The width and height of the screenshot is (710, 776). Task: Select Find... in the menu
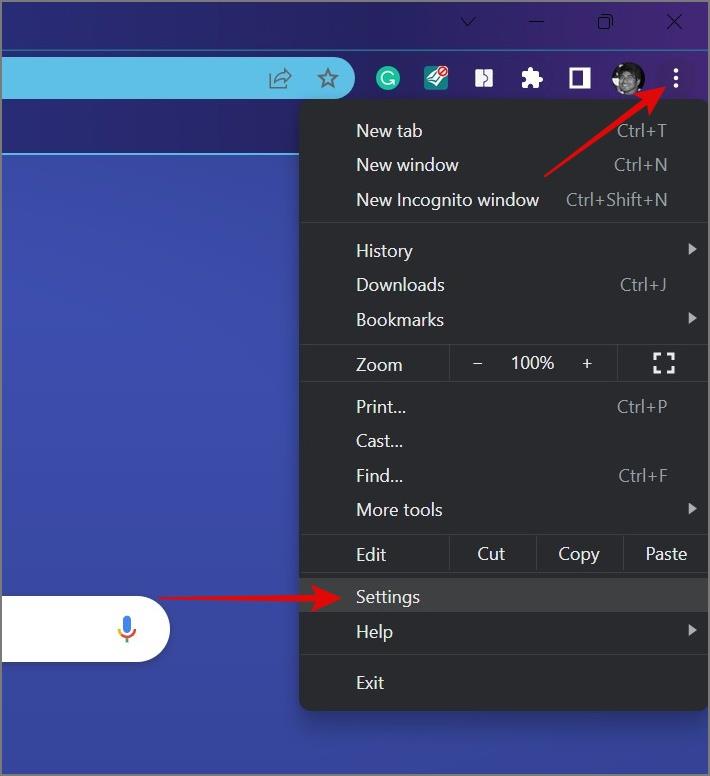[504, 476]
